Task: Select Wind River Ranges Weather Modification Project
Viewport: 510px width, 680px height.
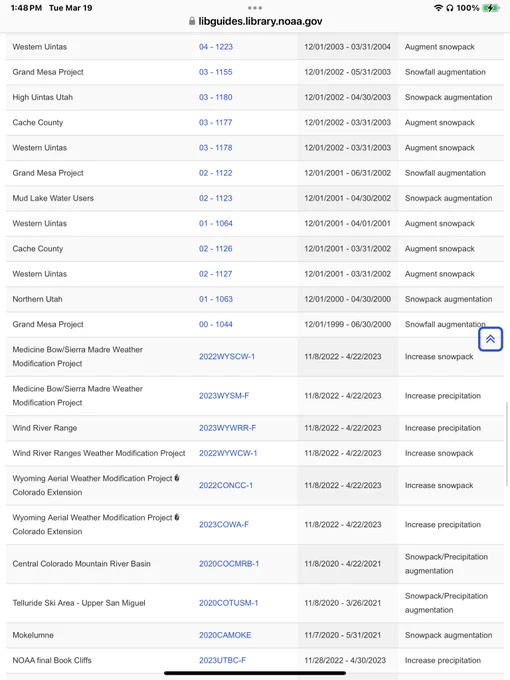Action: (99, 453)
